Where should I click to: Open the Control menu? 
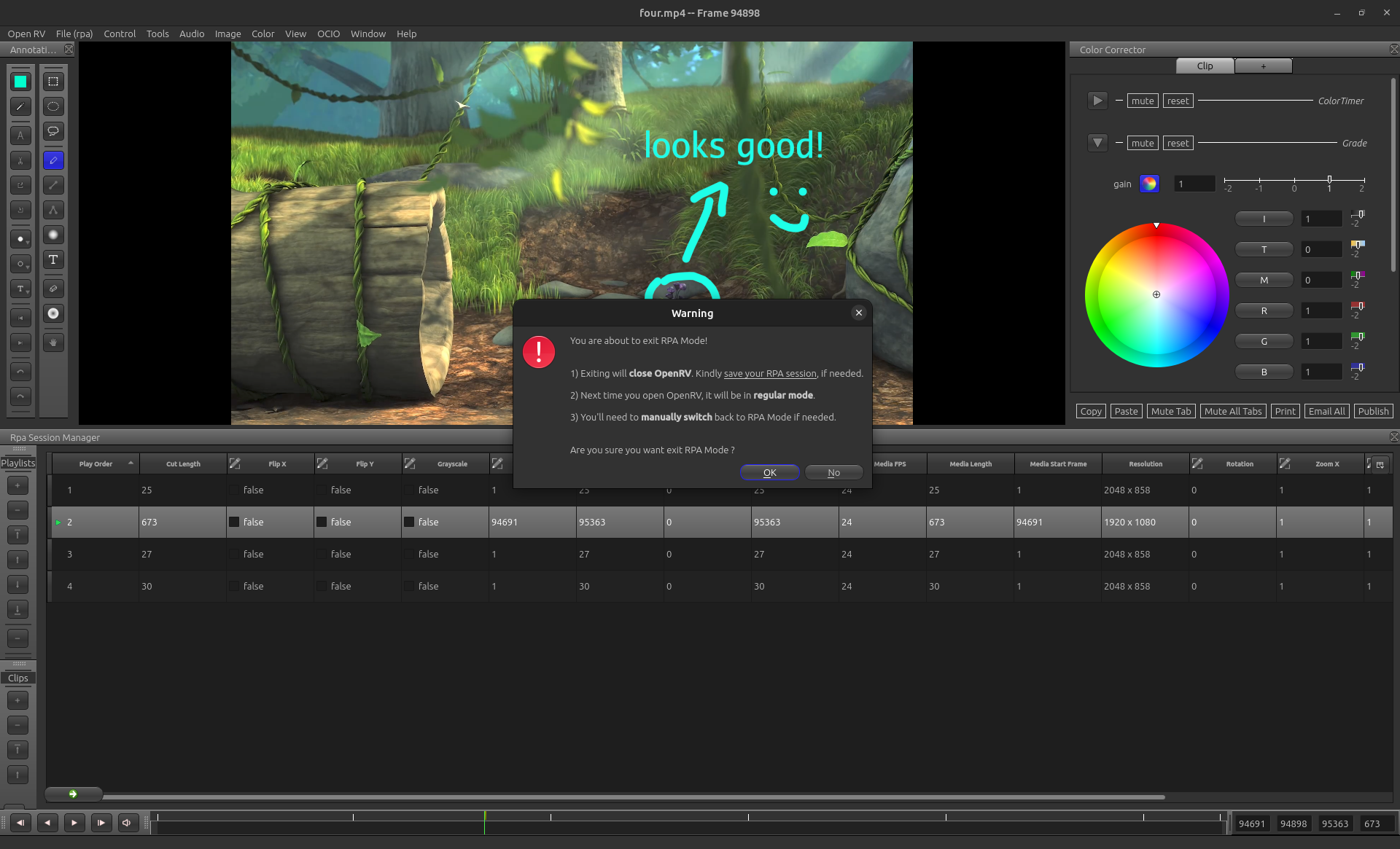[120, 34]
